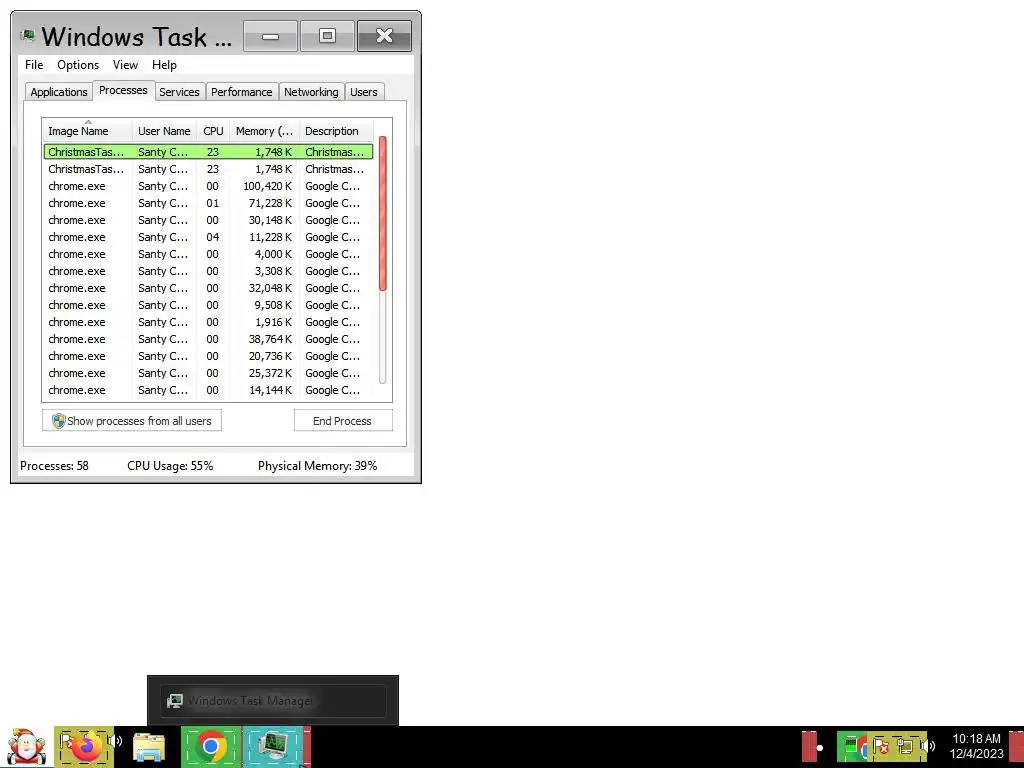The height and width of the screenshot is (768, 1024).
Task: Select chrome.exe row using 1,916 K memory
Action: 208,322
